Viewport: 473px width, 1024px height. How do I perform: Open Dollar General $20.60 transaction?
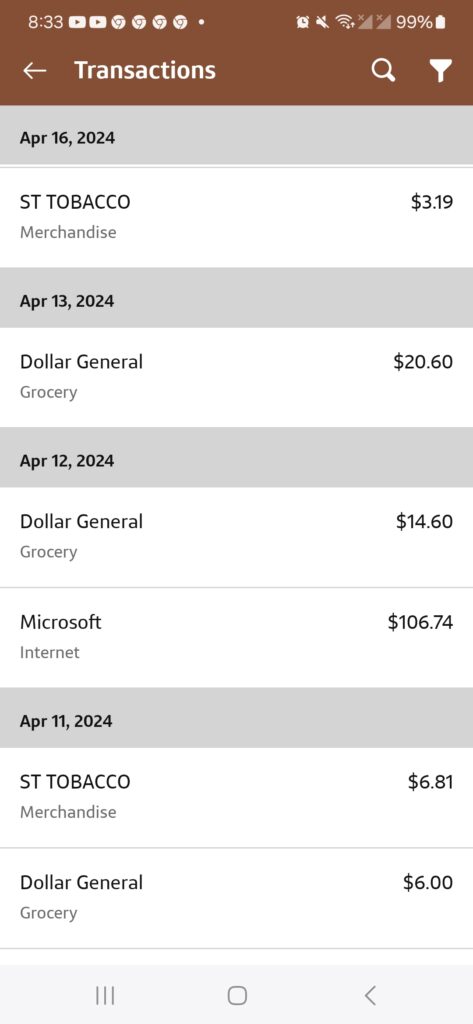236,377
